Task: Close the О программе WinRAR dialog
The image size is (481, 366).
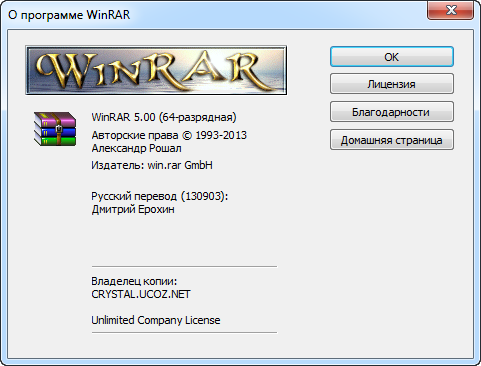Action: pyautogui.click(x=450, y=10)
